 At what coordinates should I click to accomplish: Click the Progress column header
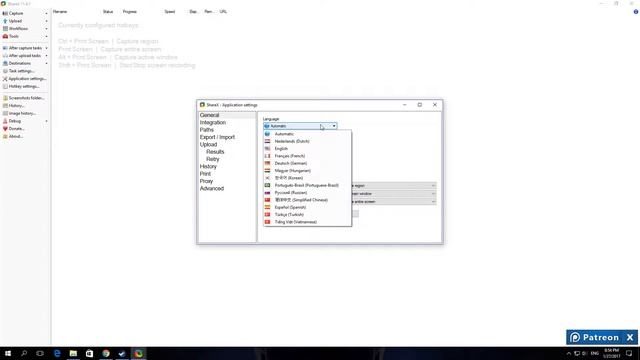click(130, 11)
